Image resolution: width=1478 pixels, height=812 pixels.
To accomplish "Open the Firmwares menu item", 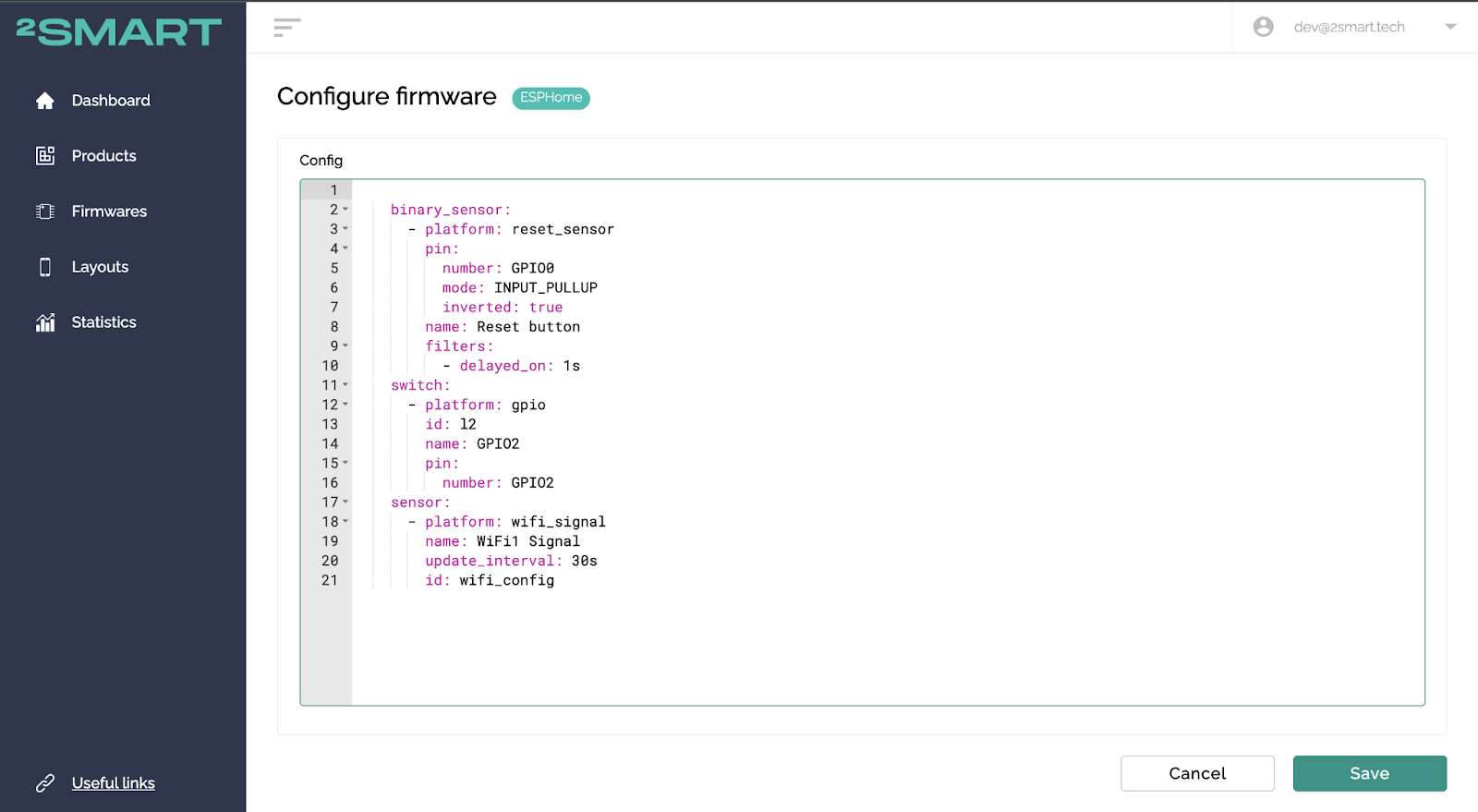I will tap(109, 212).
